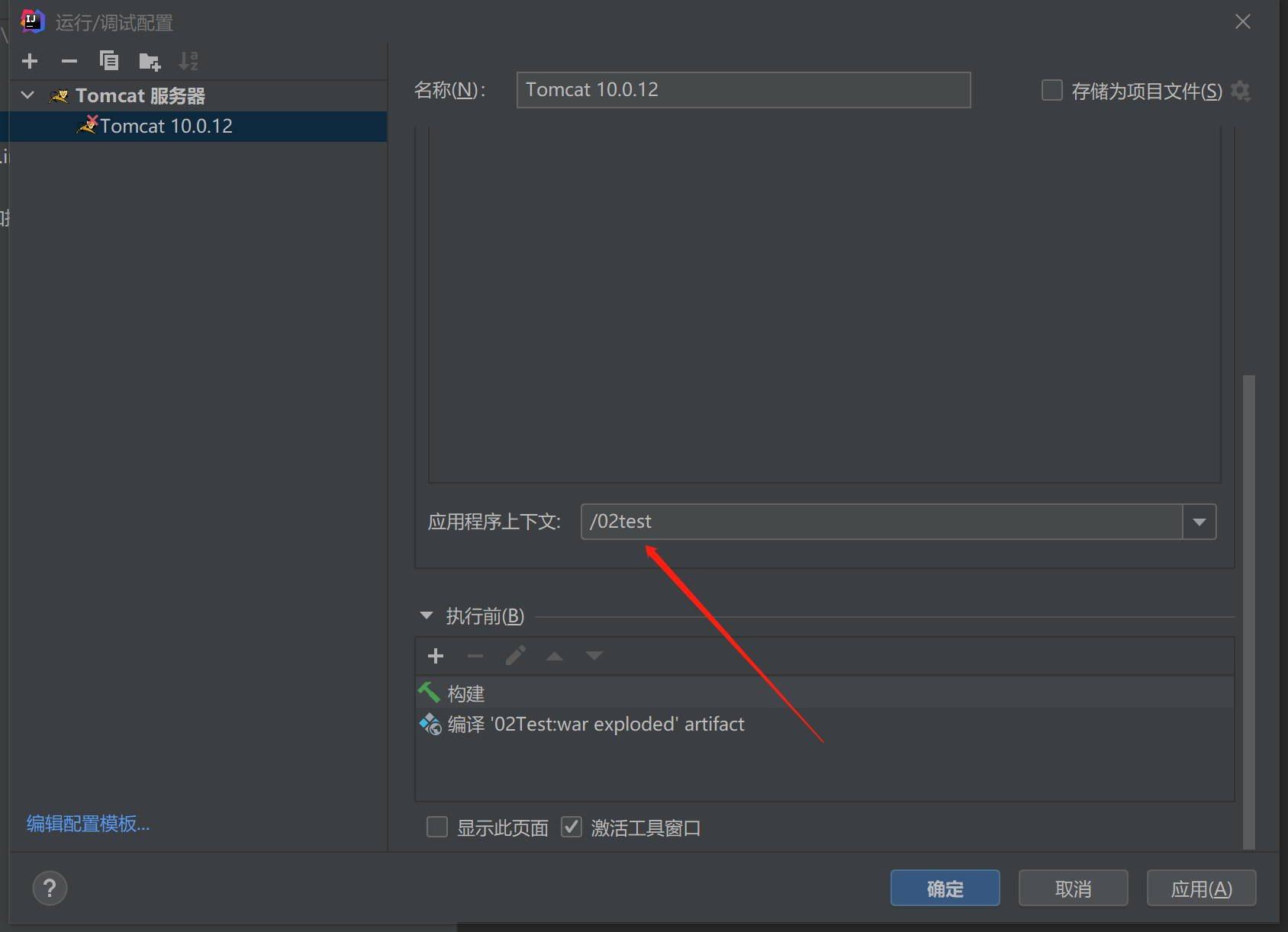Collapse the Tomcat 服务器 tree node
Viewport: 1288px width, 932px height.
pyautogui.click(x=27, y=95)
